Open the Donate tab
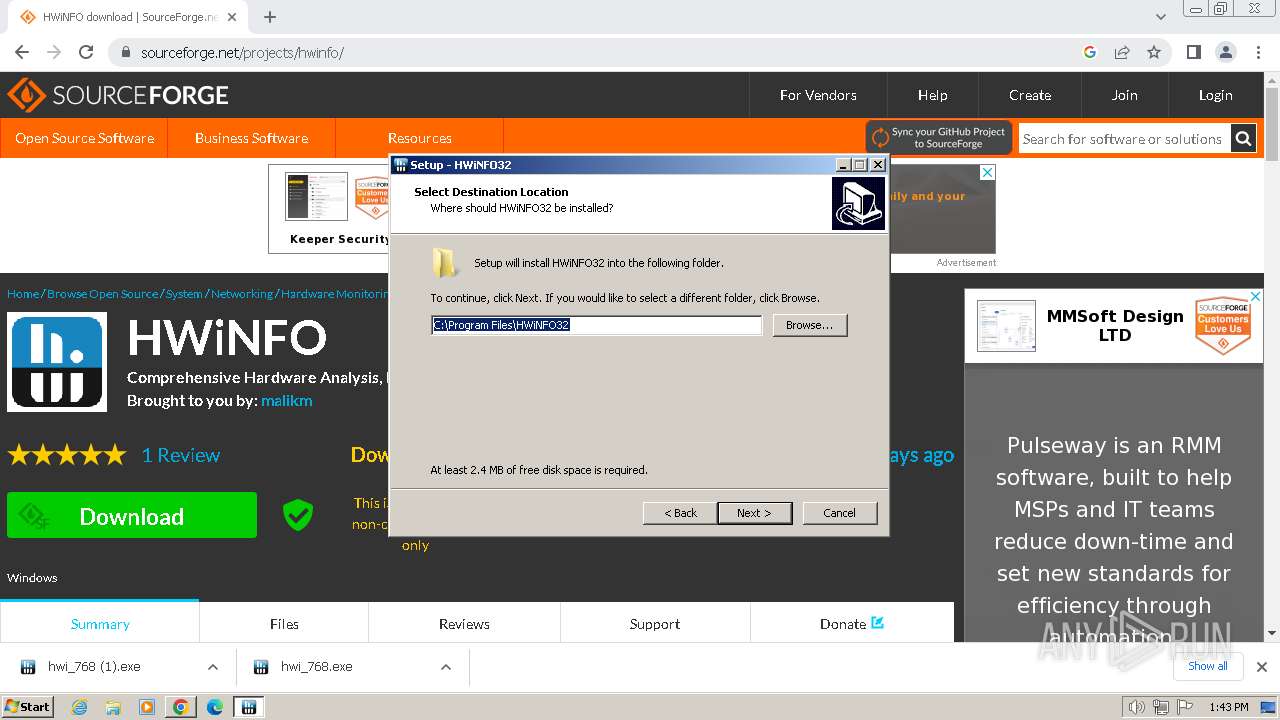This screenshot has height=720, width=1280. 852,623
